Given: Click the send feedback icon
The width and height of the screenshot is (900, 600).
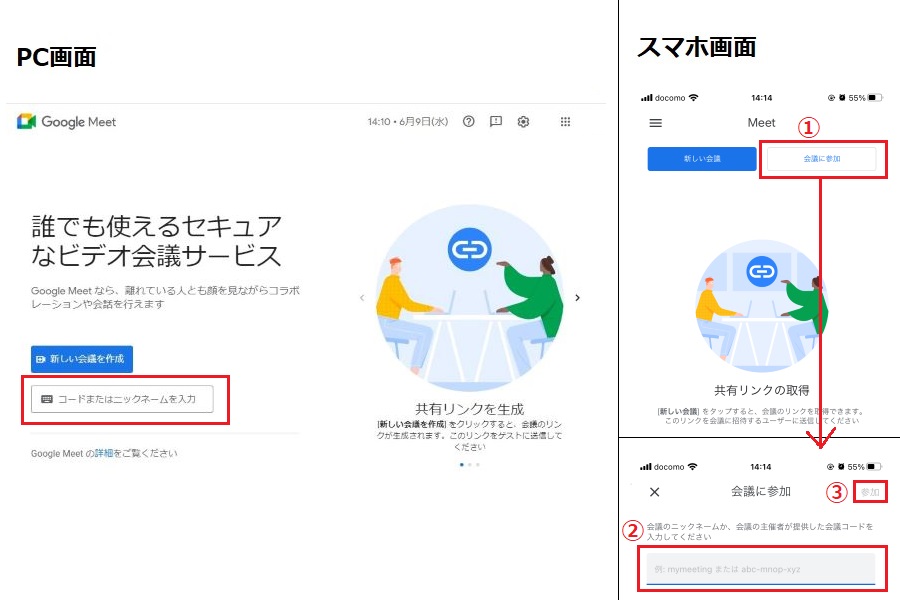Looking at the screenshot, I should pyautogui.click(x=496, y=122).
